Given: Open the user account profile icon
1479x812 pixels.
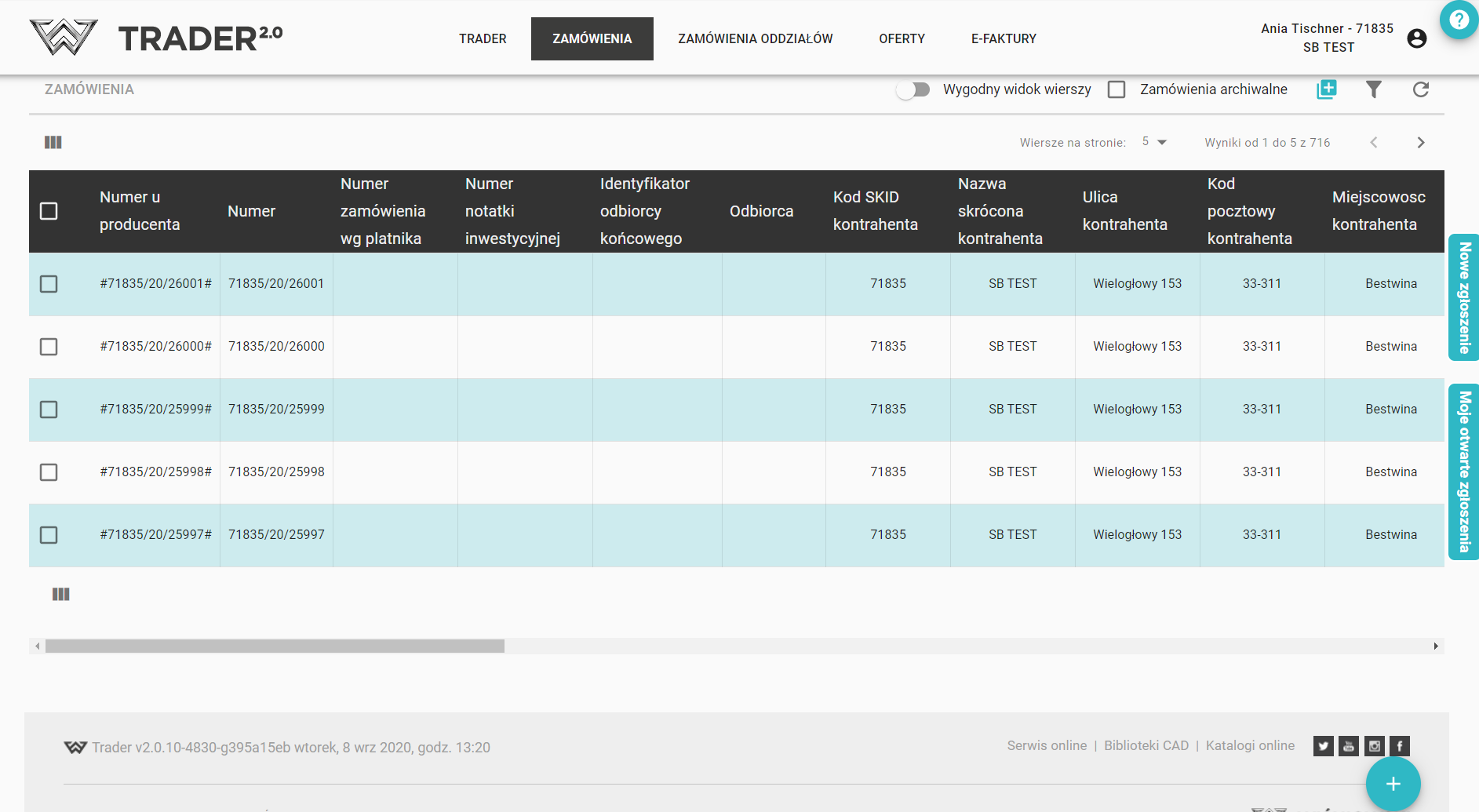Looking at the screenshot, I should point(1416,38).
